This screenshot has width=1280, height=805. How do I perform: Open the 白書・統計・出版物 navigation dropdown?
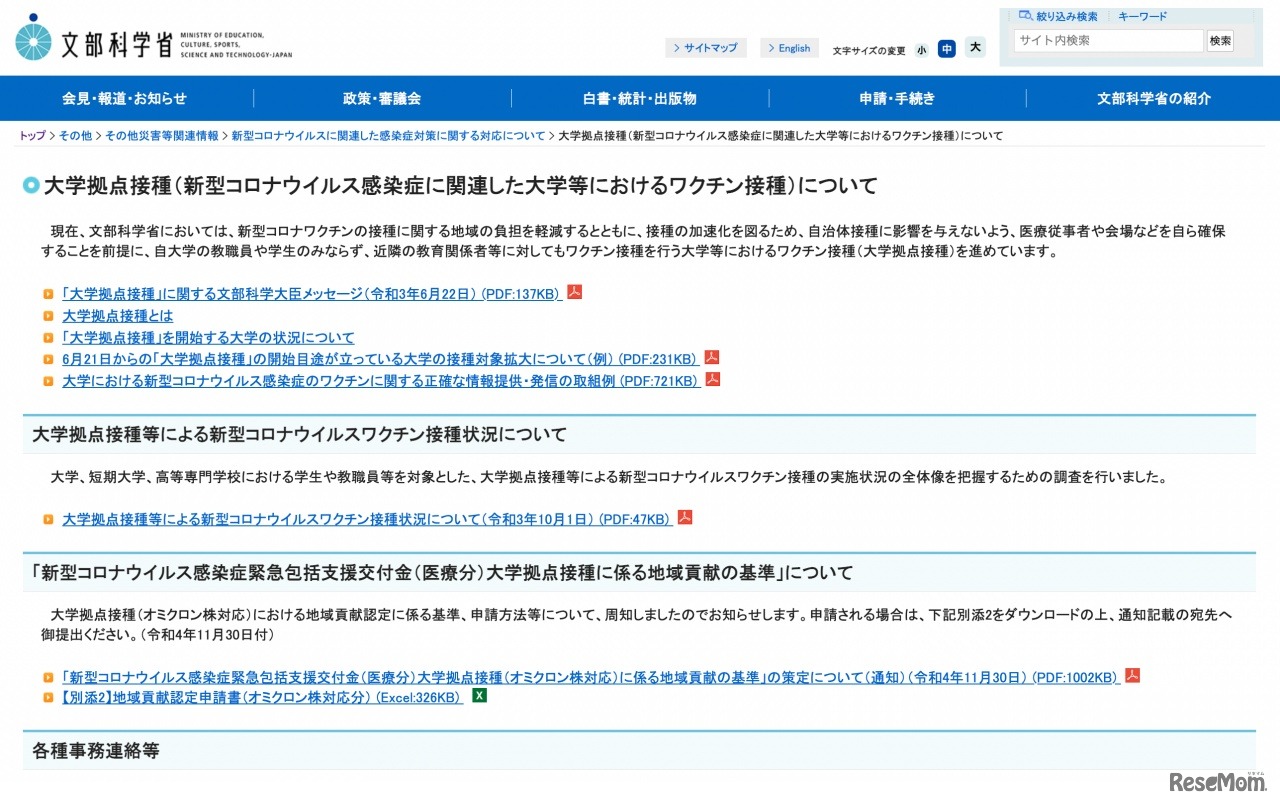[x=639, y=98]
